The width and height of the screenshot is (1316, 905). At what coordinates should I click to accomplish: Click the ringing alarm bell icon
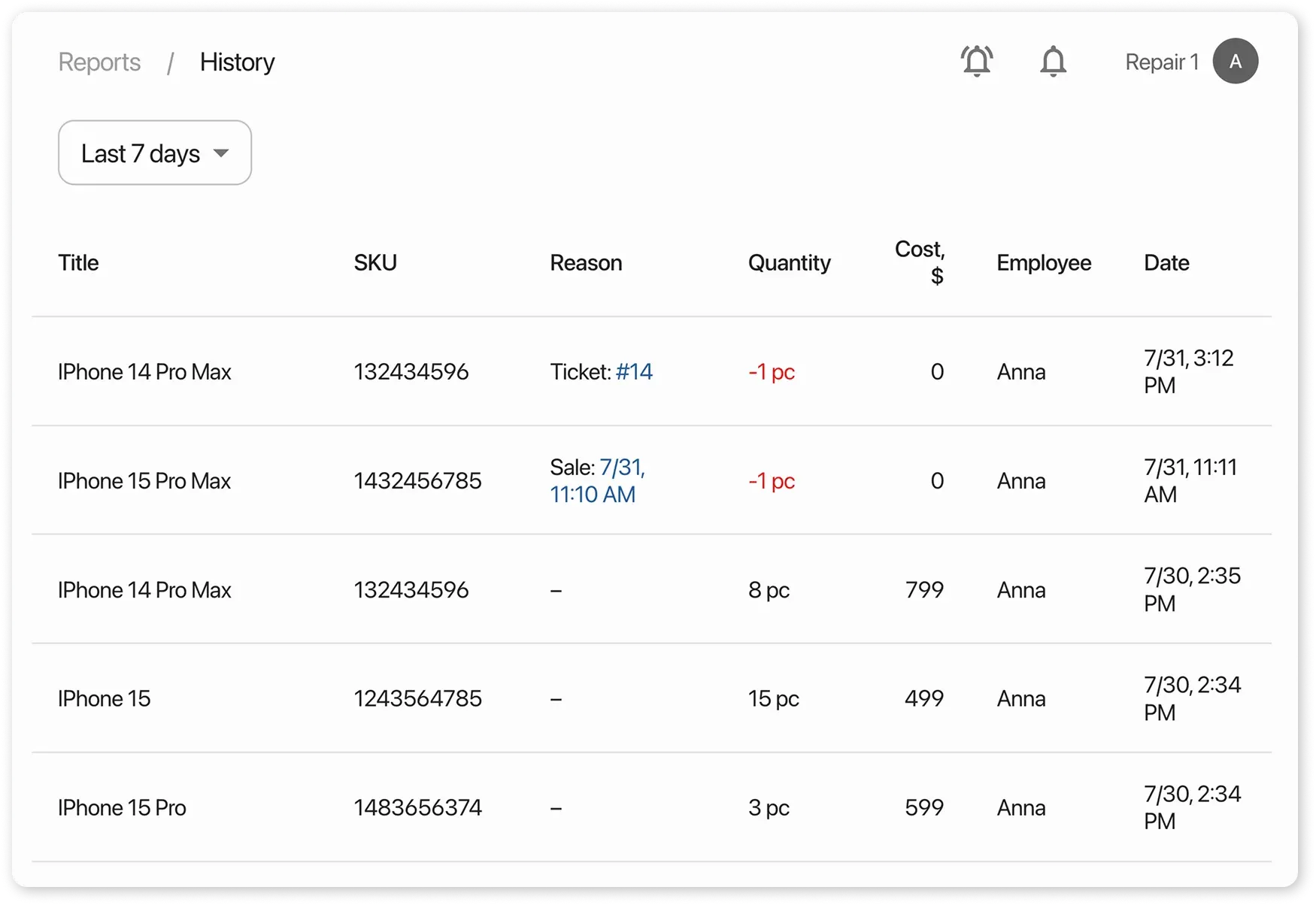click(x=977, y=61)
